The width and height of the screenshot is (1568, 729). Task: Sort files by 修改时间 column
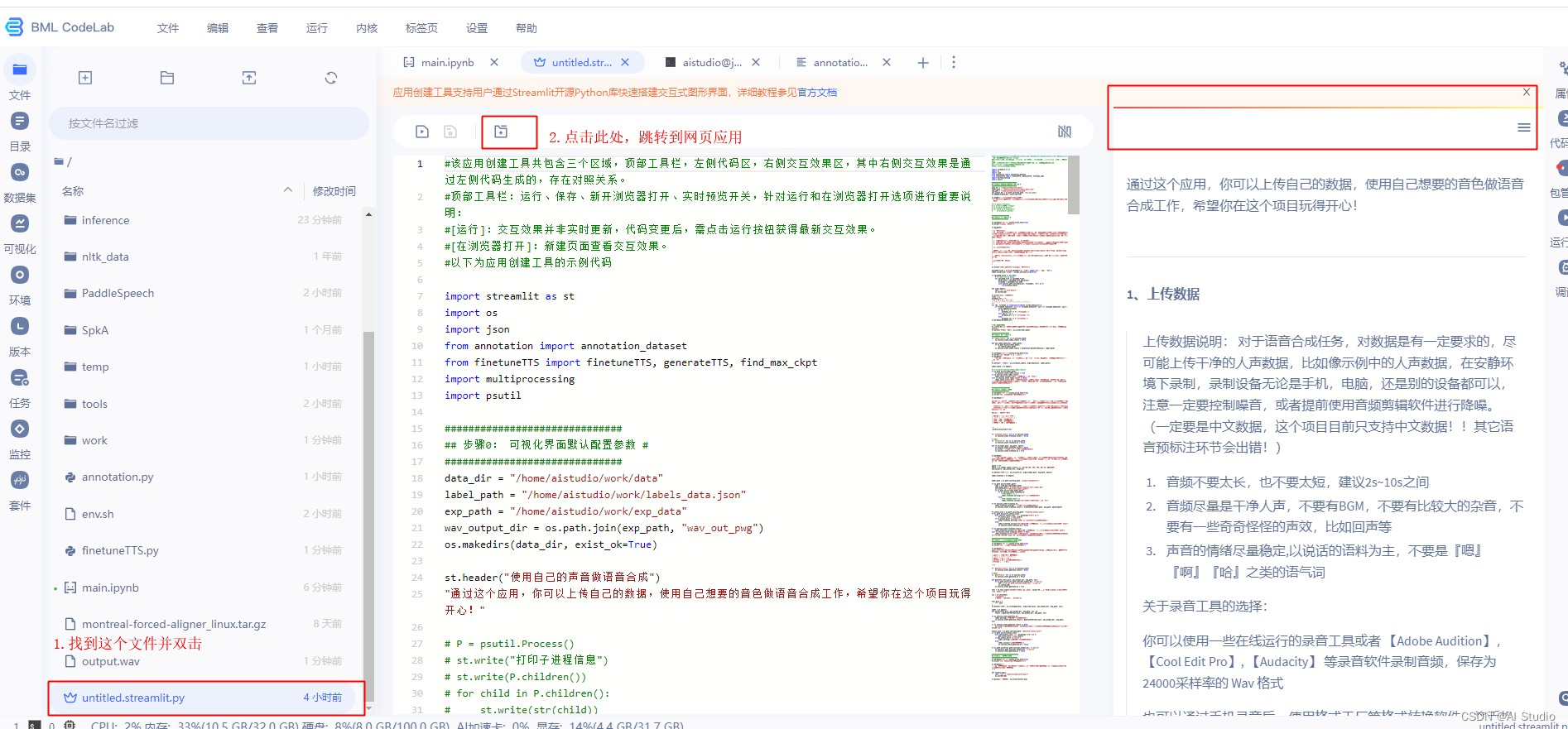(x=334, y=191)
